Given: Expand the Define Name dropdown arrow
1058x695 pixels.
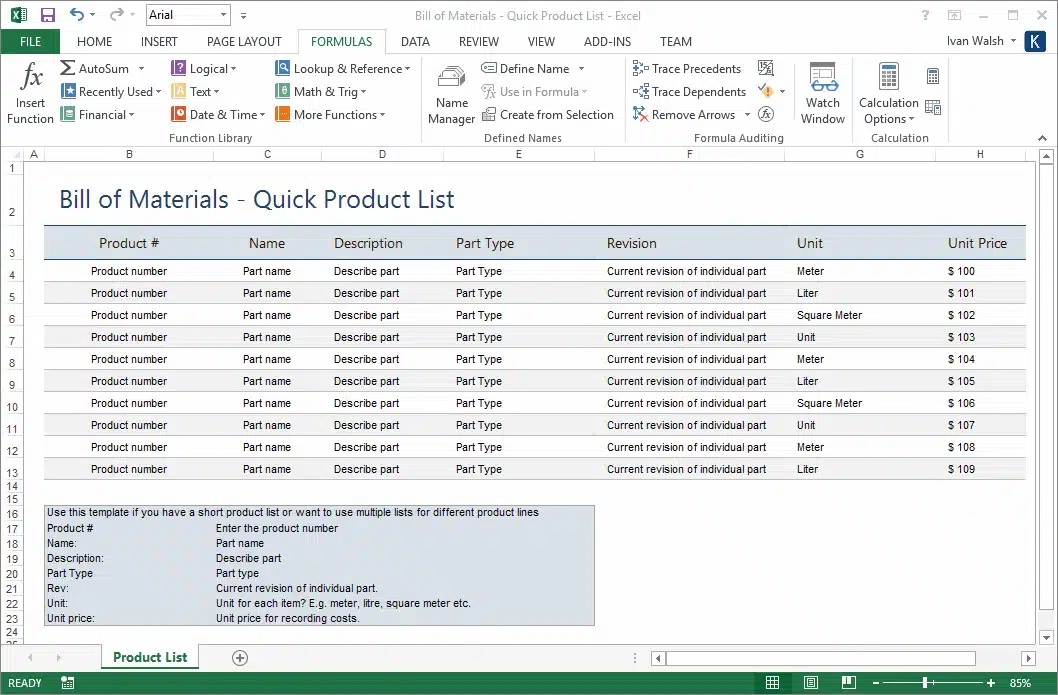Looking at the screenshot, I should (x=581, y=68).
